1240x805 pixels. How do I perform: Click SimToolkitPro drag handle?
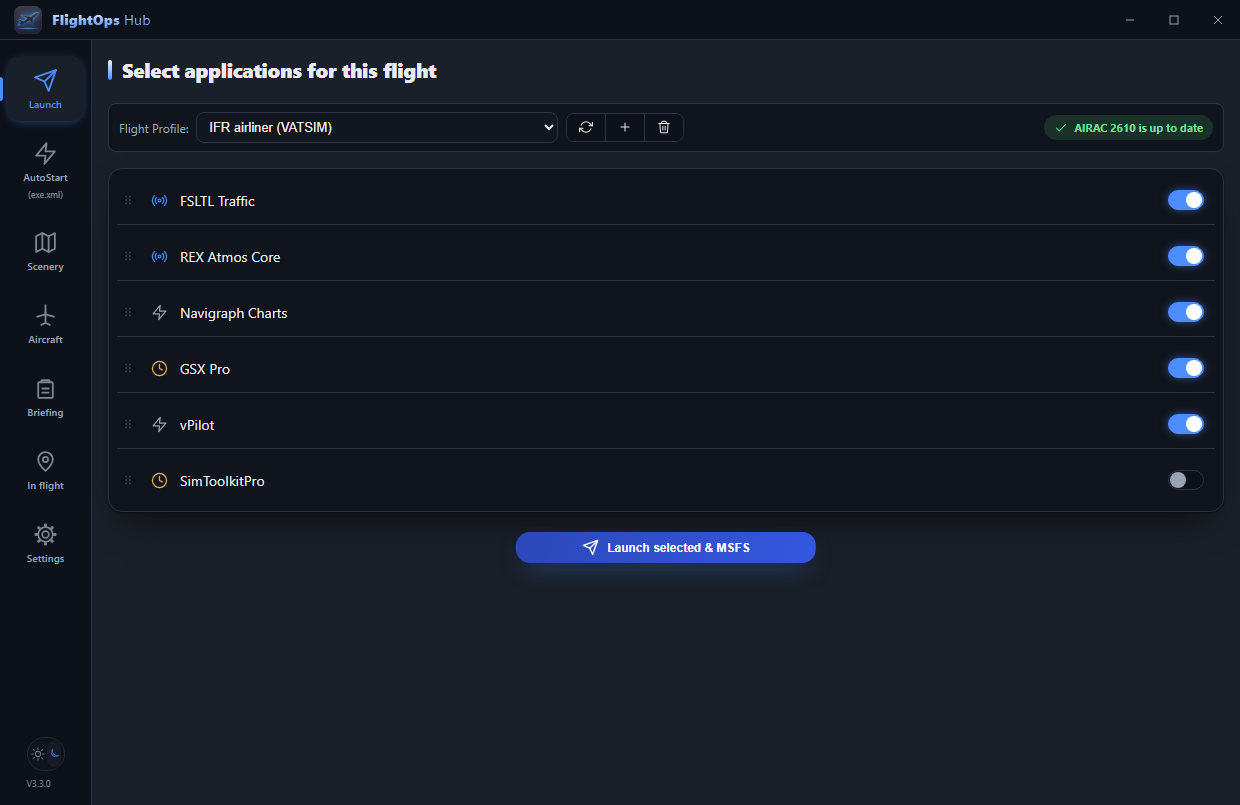128,481
